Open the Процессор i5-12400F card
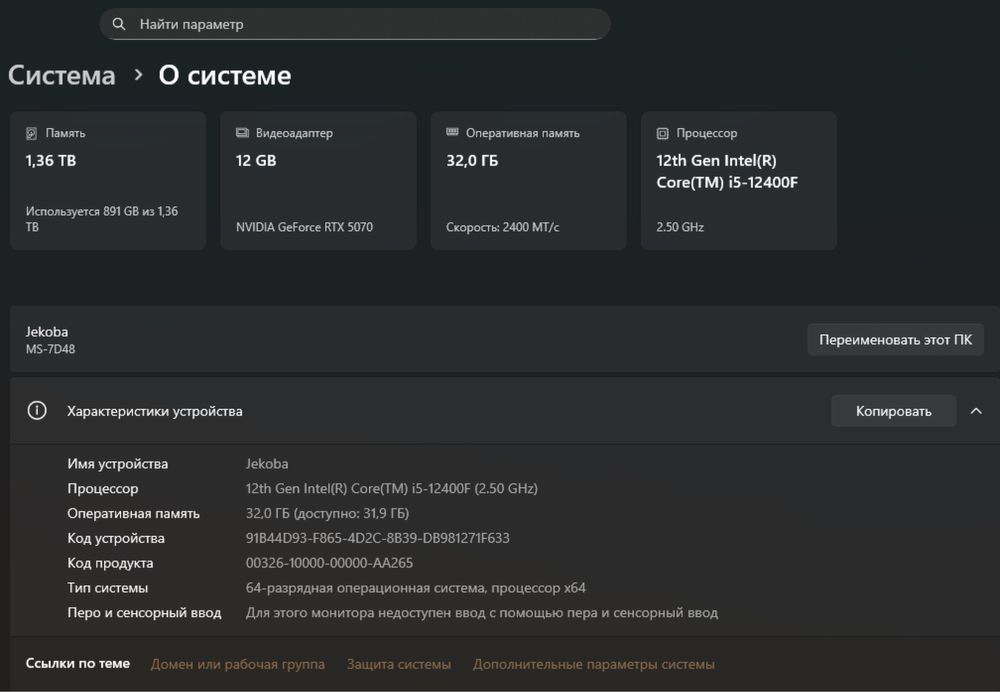The height and width of the screenshot is (692, 1000). (739, 180)
